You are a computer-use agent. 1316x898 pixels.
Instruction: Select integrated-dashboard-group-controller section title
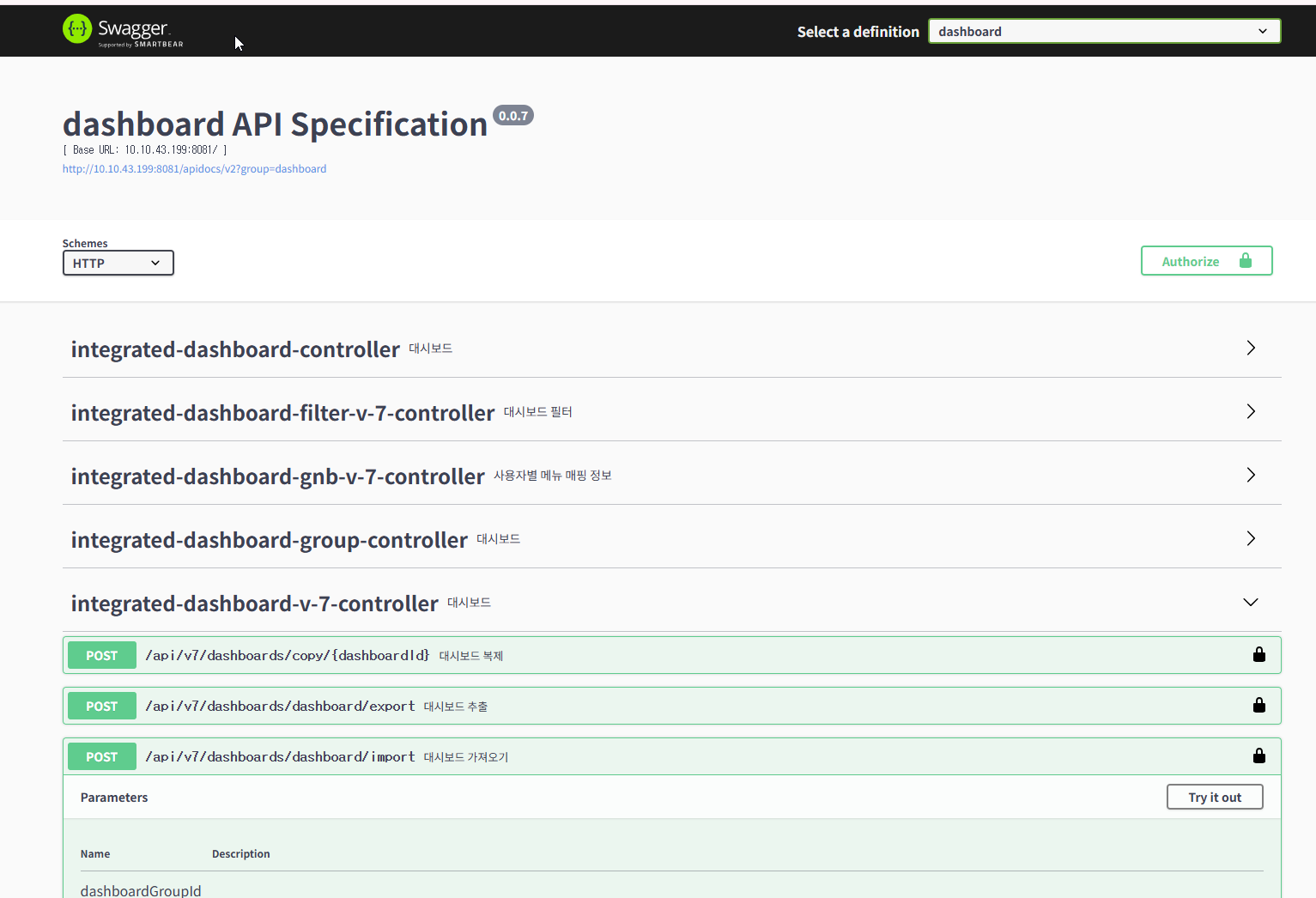pos(269,540)
